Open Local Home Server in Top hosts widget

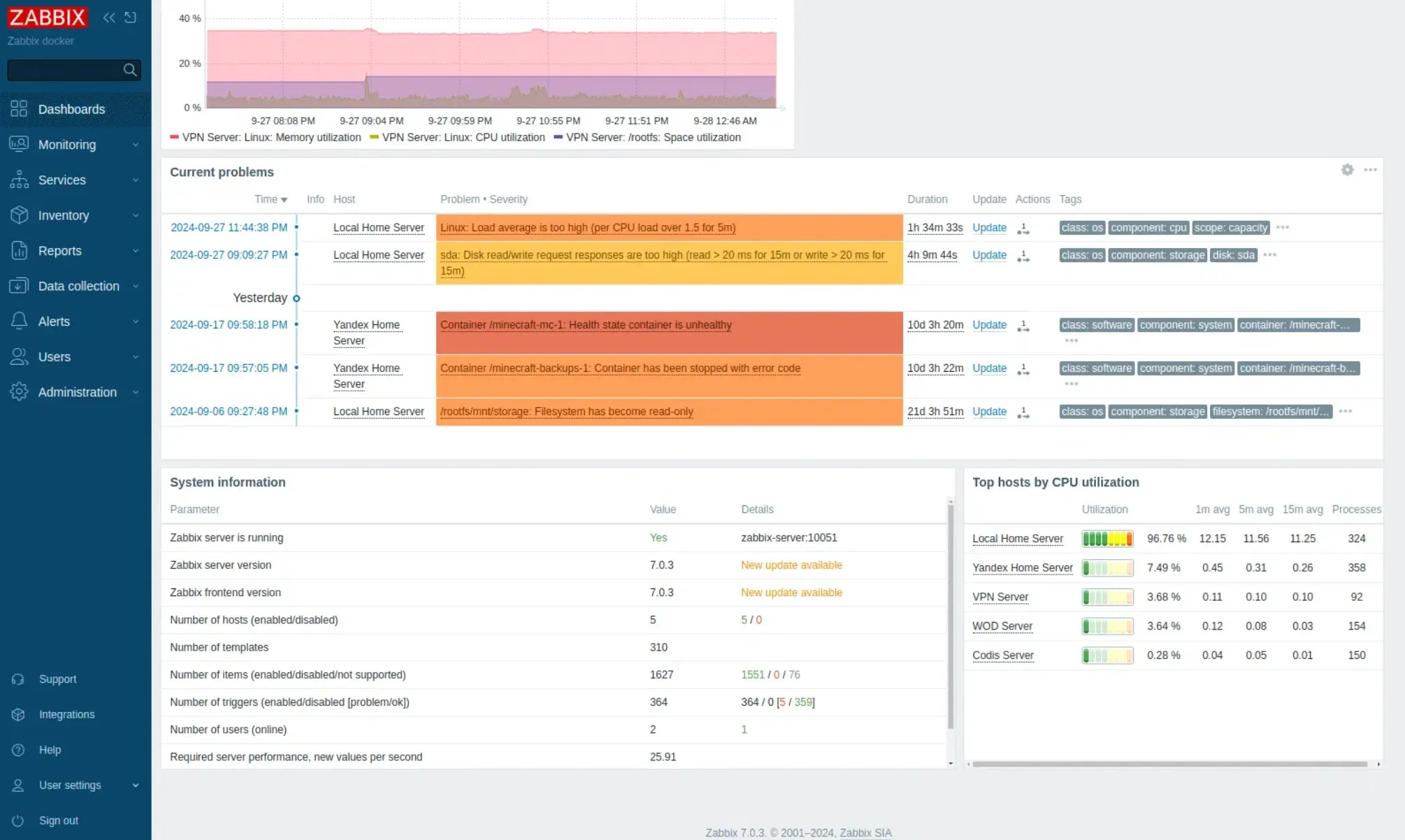pos(1017,539)
